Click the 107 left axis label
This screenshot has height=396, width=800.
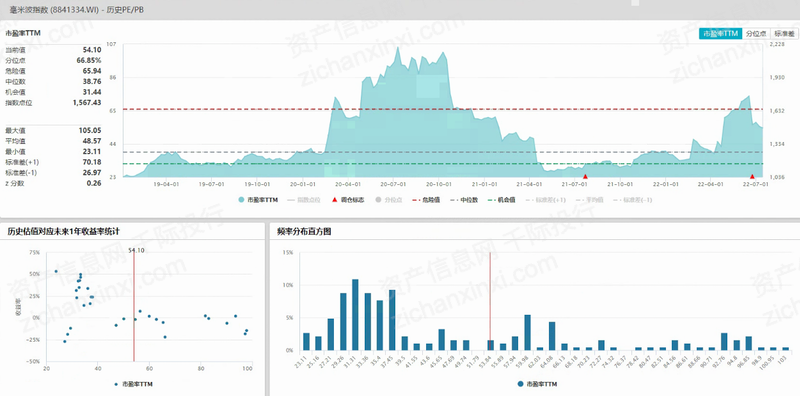point(112,44)
